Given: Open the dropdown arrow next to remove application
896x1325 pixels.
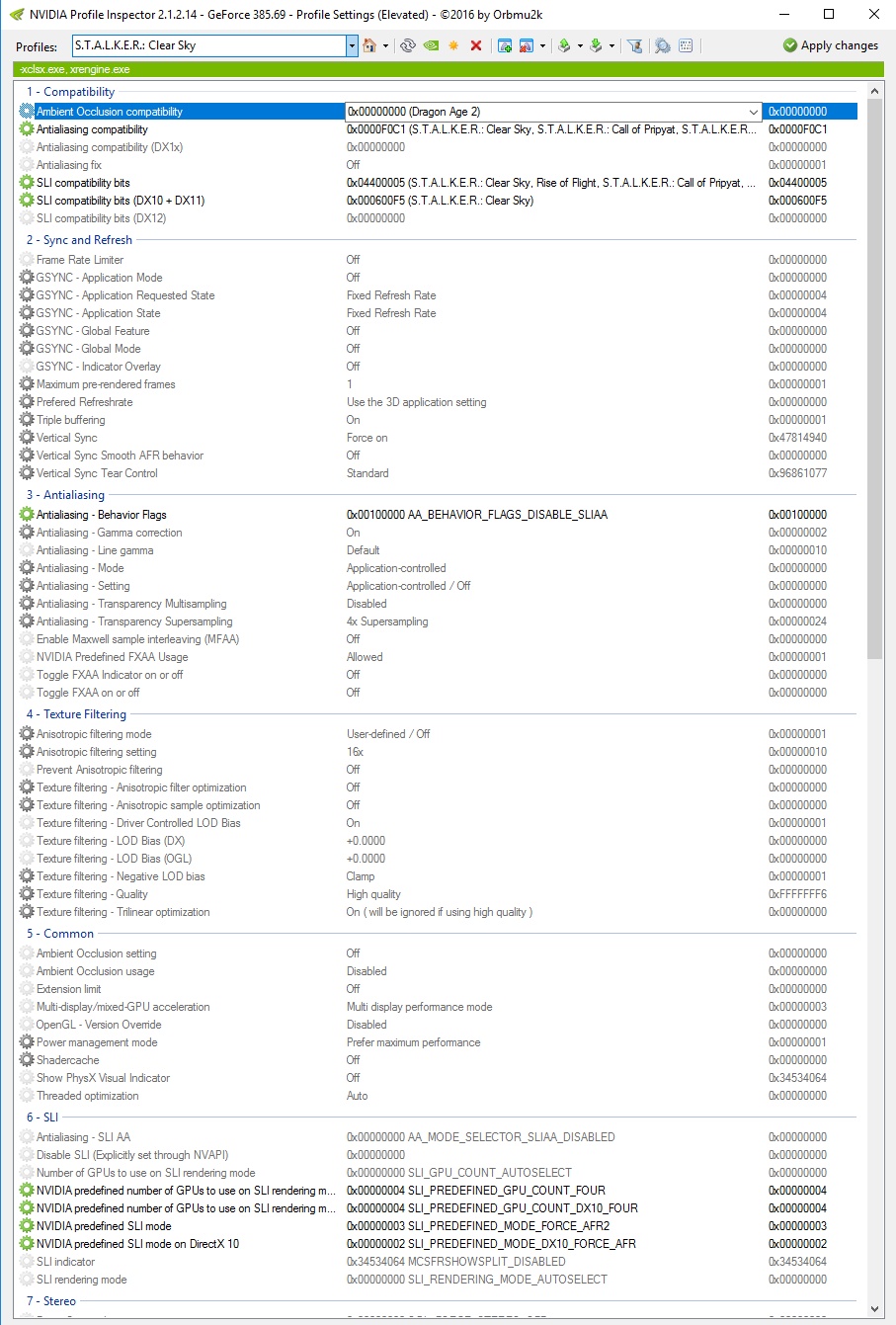Looking at the screenshot, I should (541, 45).
